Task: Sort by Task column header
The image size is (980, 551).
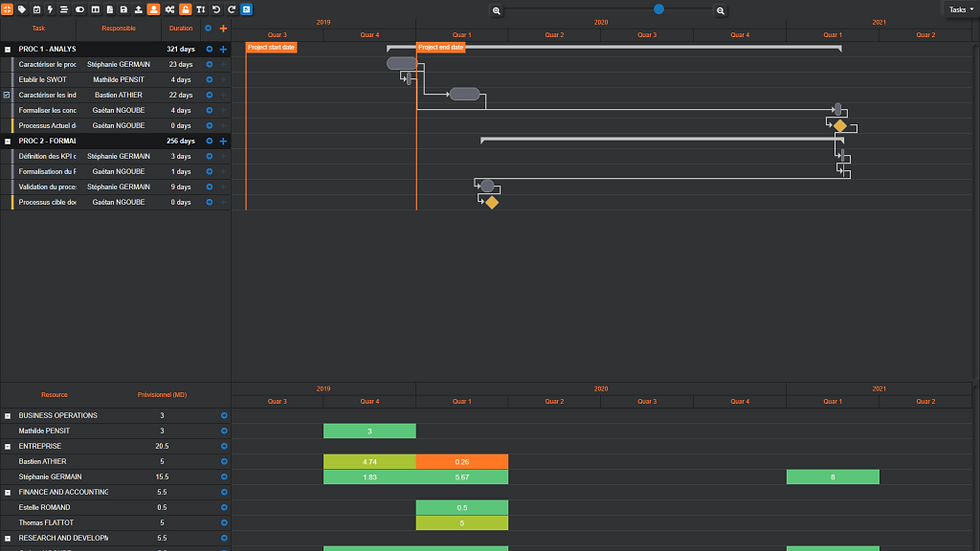Action: coord(38,28)
